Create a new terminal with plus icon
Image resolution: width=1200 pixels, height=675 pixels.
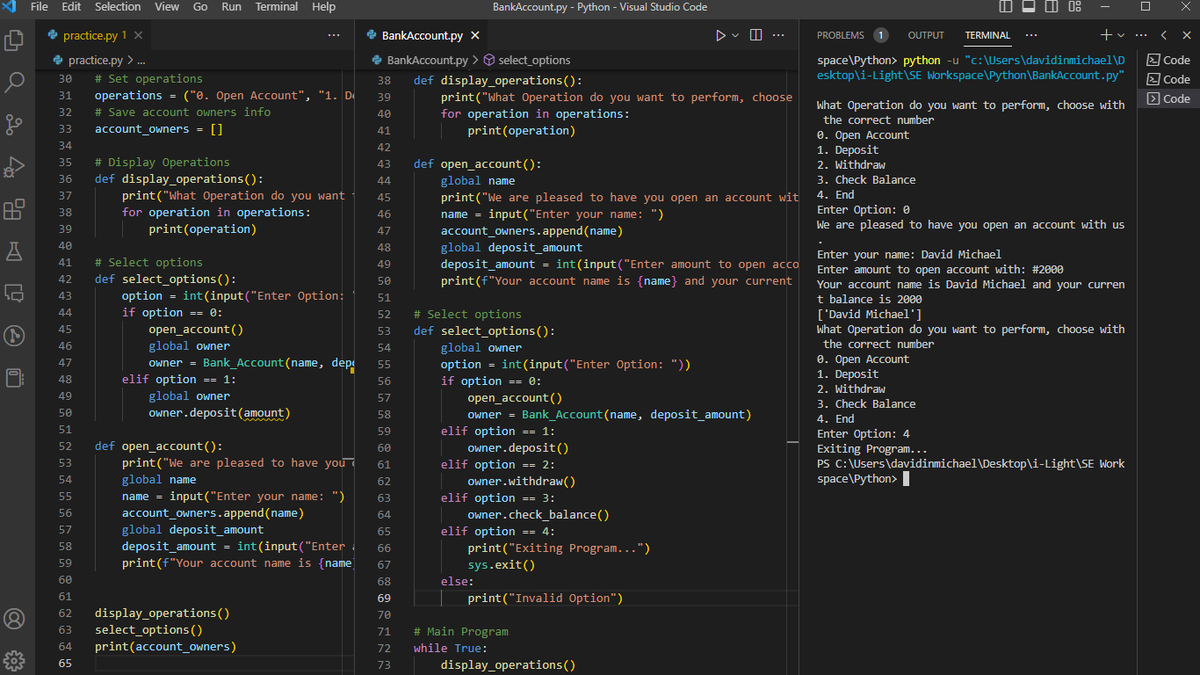click(x=1106, y=35)
